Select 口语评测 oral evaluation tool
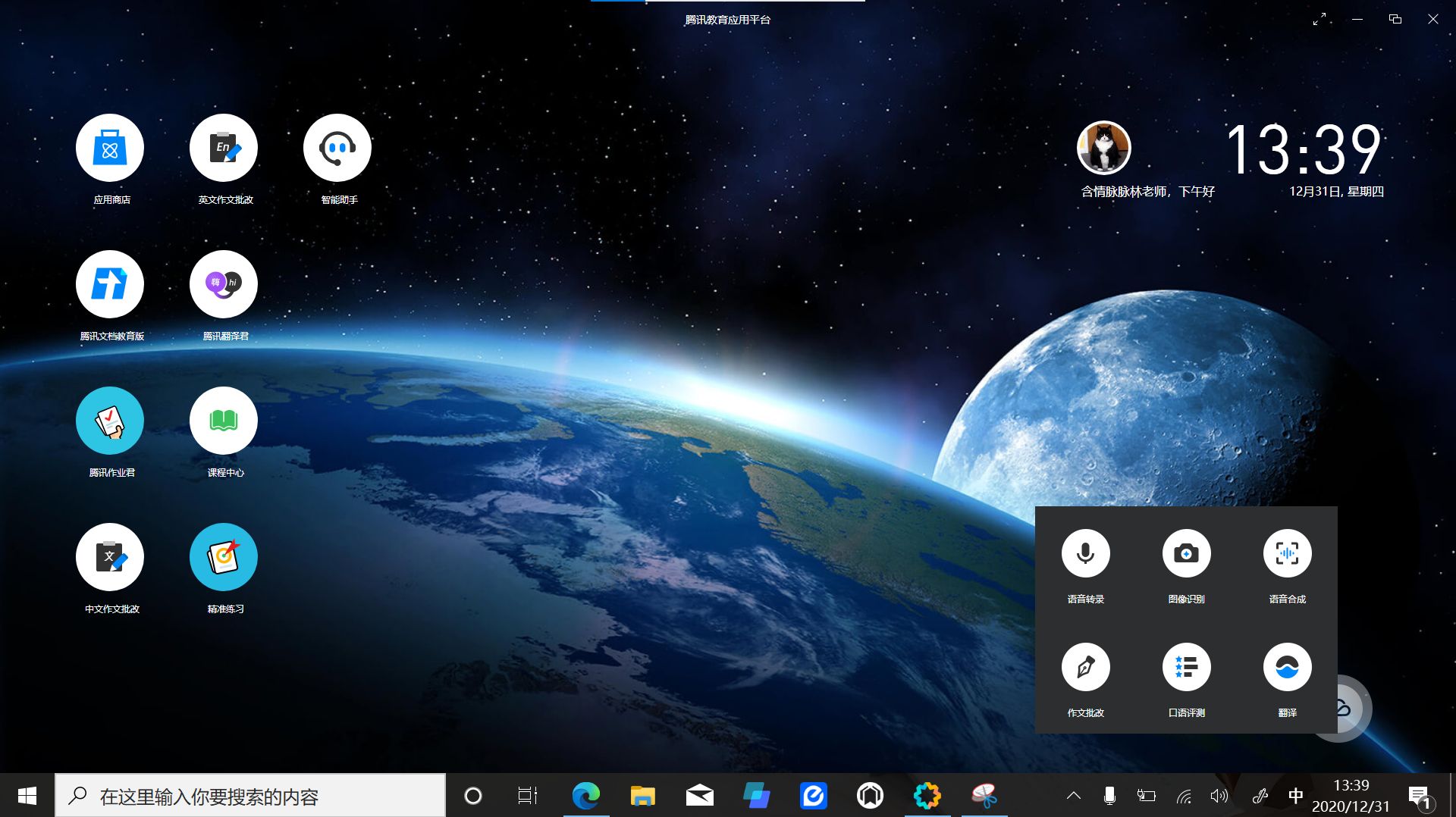Screen dimensions: 1456x817 click(x=1187, y=667)
